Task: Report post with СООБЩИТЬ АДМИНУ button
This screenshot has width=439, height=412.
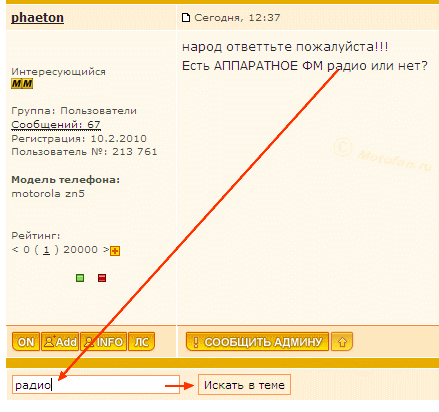Action: (257, 342)
